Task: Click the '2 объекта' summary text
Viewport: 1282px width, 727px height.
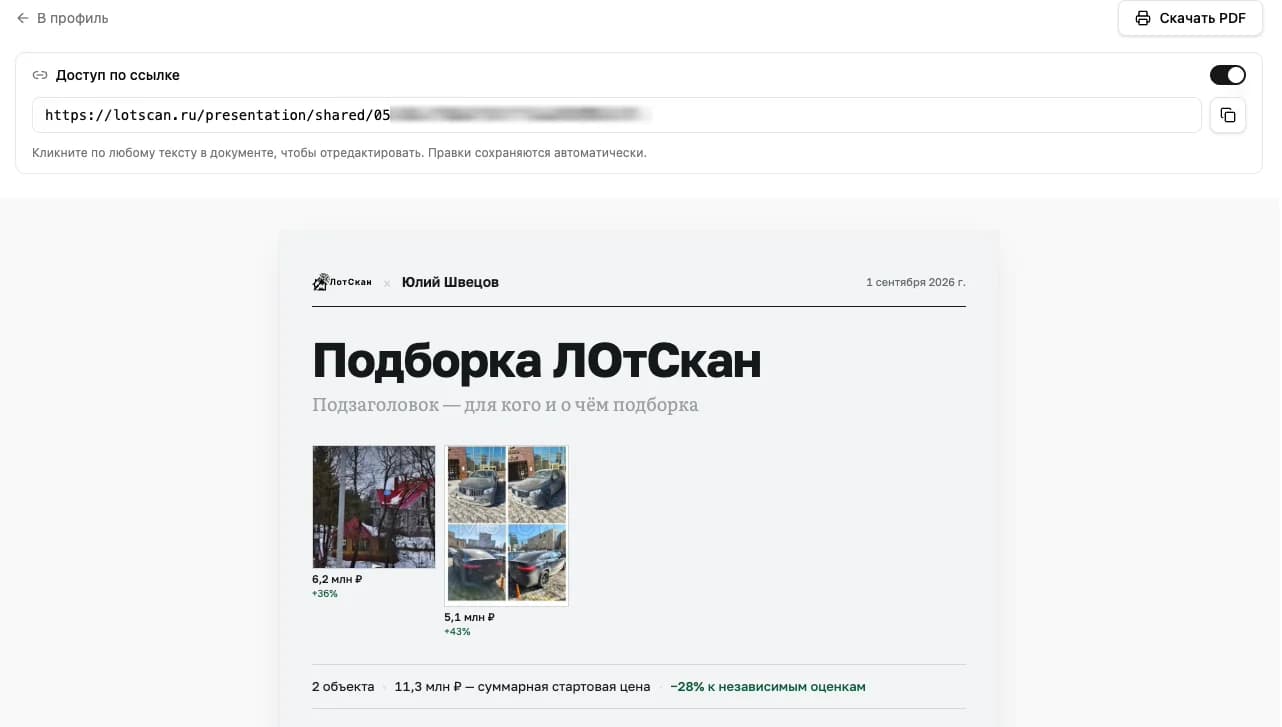Action: pyautogui.click(x=343, y=687)
